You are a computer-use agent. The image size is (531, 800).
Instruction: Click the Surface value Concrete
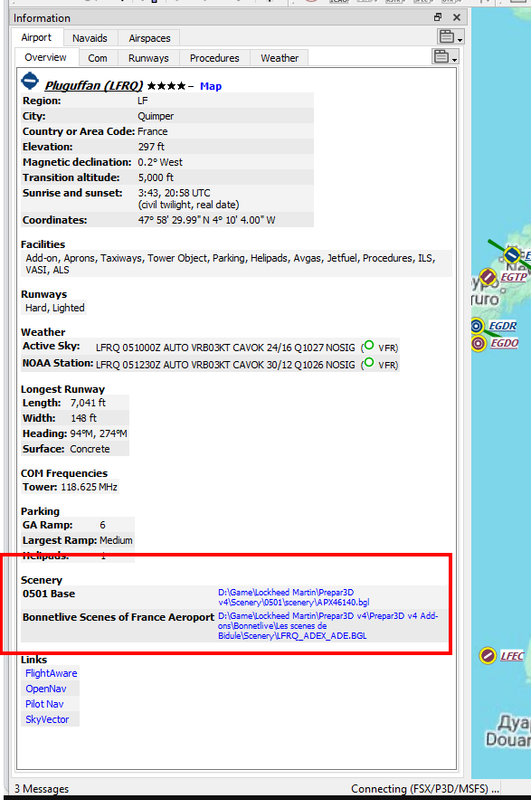pyautogui.click(x=90, y=449)
